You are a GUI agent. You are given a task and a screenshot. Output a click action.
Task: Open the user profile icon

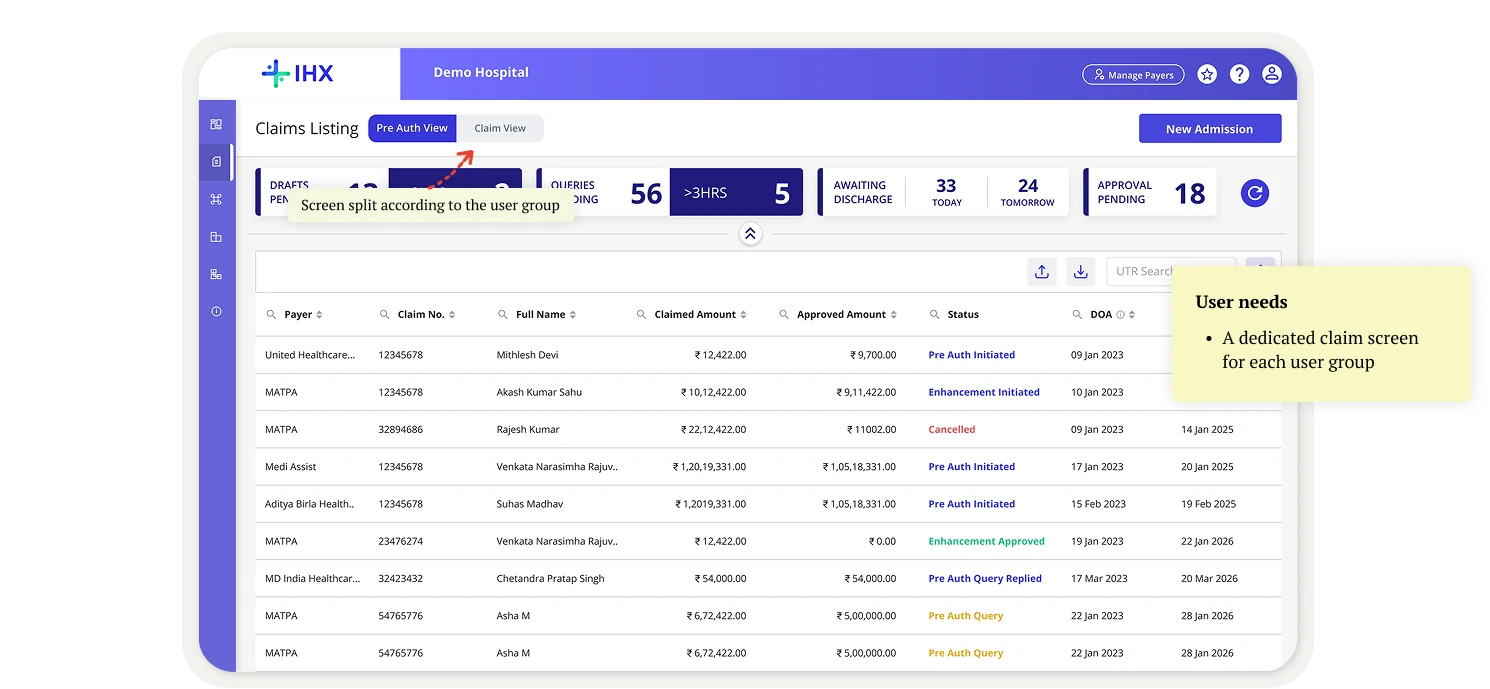[1271, 74]
